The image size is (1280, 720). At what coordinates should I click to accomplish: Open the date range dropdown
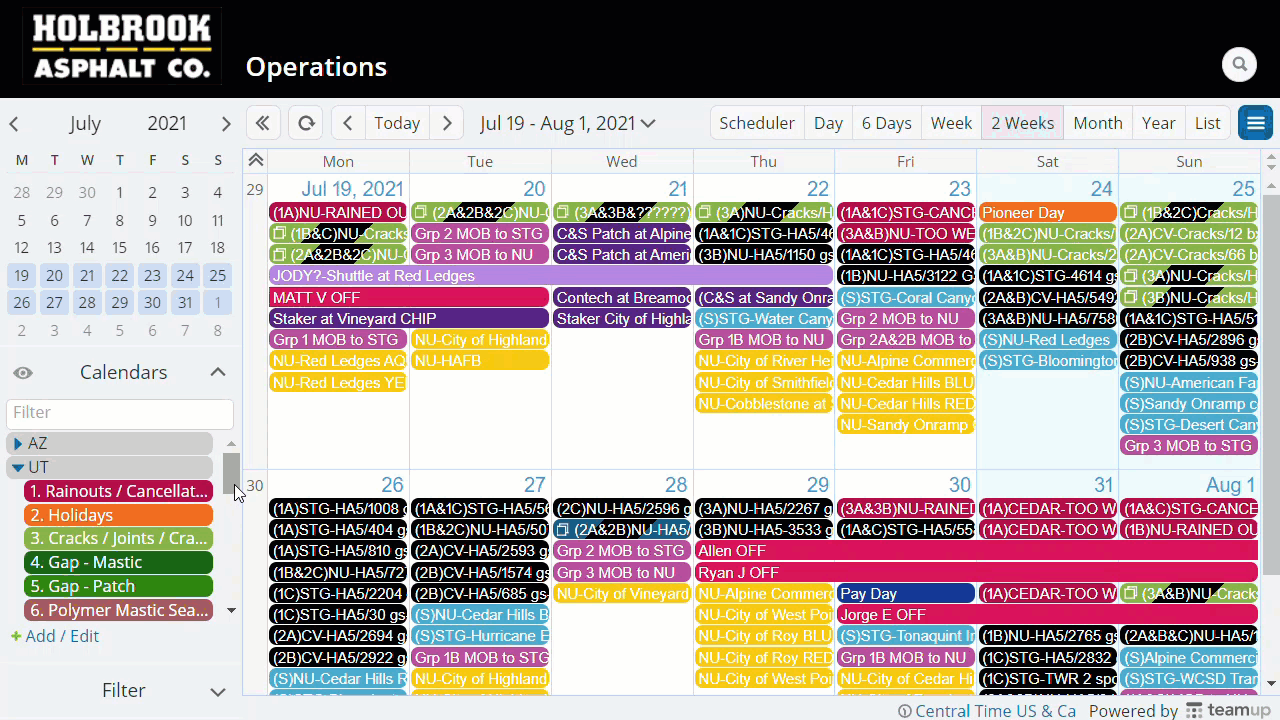pyautogui.click(x=567, y=123)
